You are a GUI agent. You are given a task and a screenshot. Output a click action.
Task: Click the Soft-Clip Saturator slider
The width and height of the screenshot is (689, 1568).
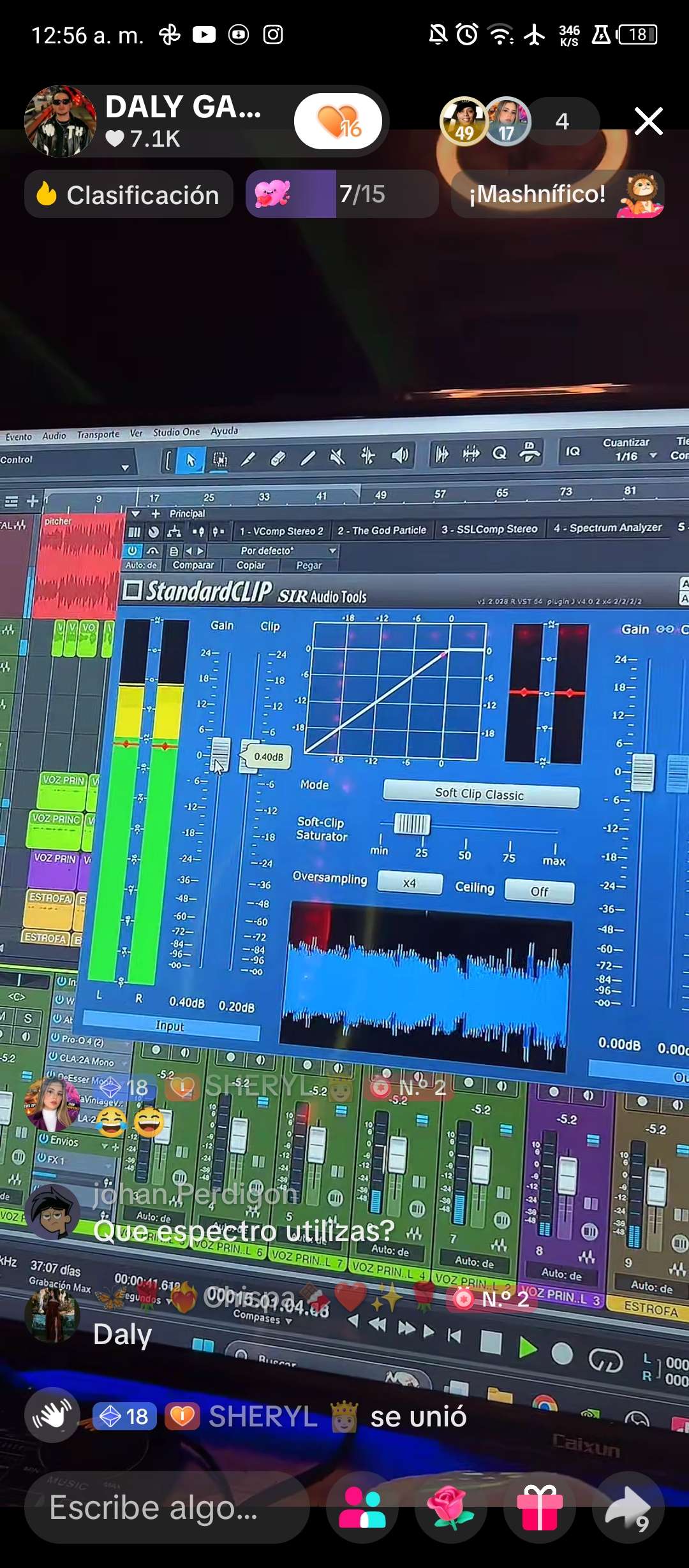[412, 824]
